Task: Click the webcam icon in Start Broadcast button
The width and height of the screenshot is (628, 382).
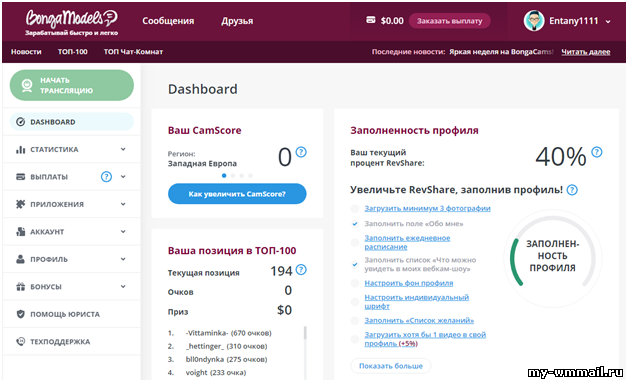Action: point(27,86)
